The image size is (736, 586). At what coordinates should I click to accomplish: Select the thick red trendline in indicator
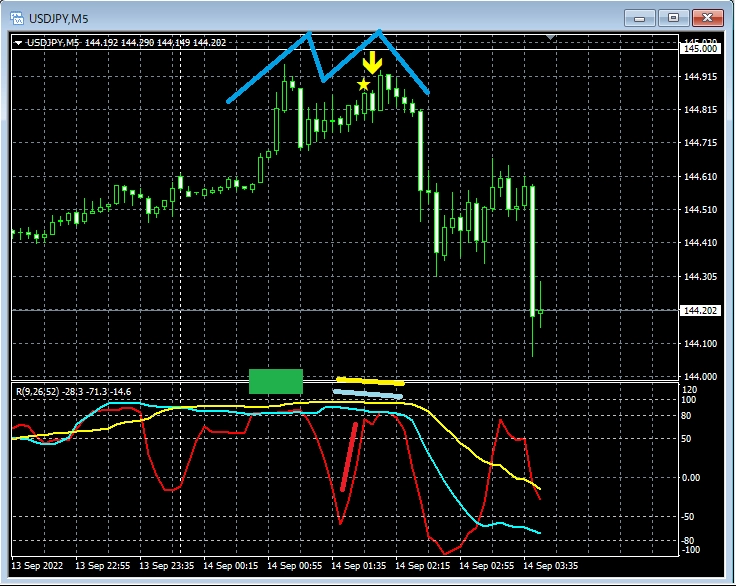pyautogui.click(x=349, y=457)
